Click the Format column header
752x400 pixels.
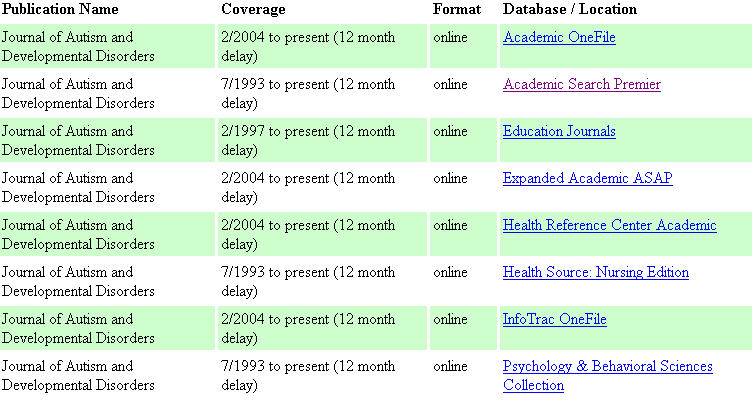tap(457, 9)
